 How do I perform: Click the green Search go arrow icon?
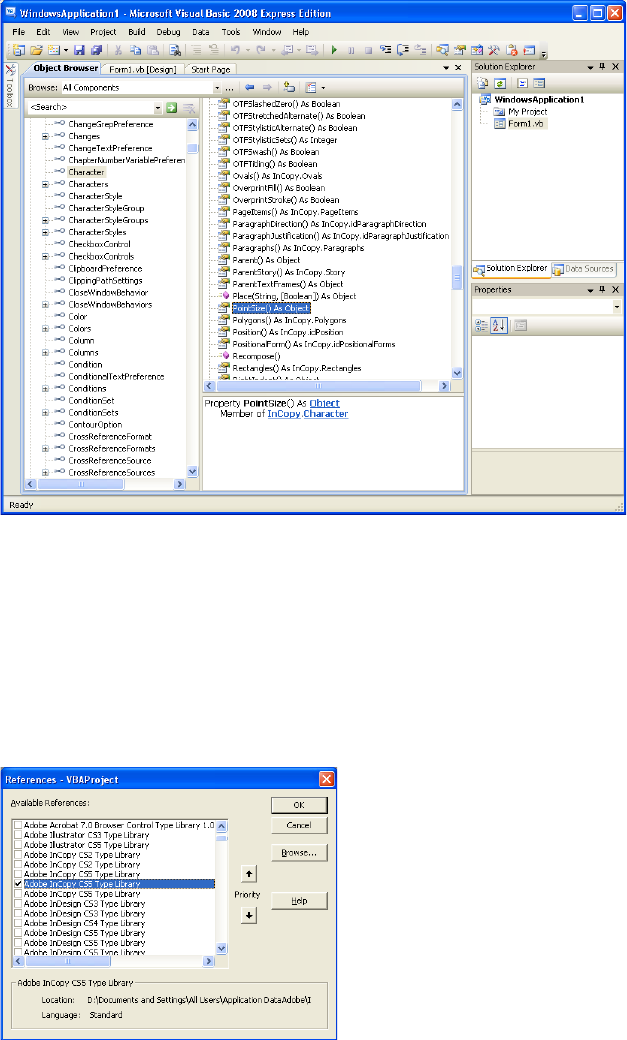coord(172,107)
